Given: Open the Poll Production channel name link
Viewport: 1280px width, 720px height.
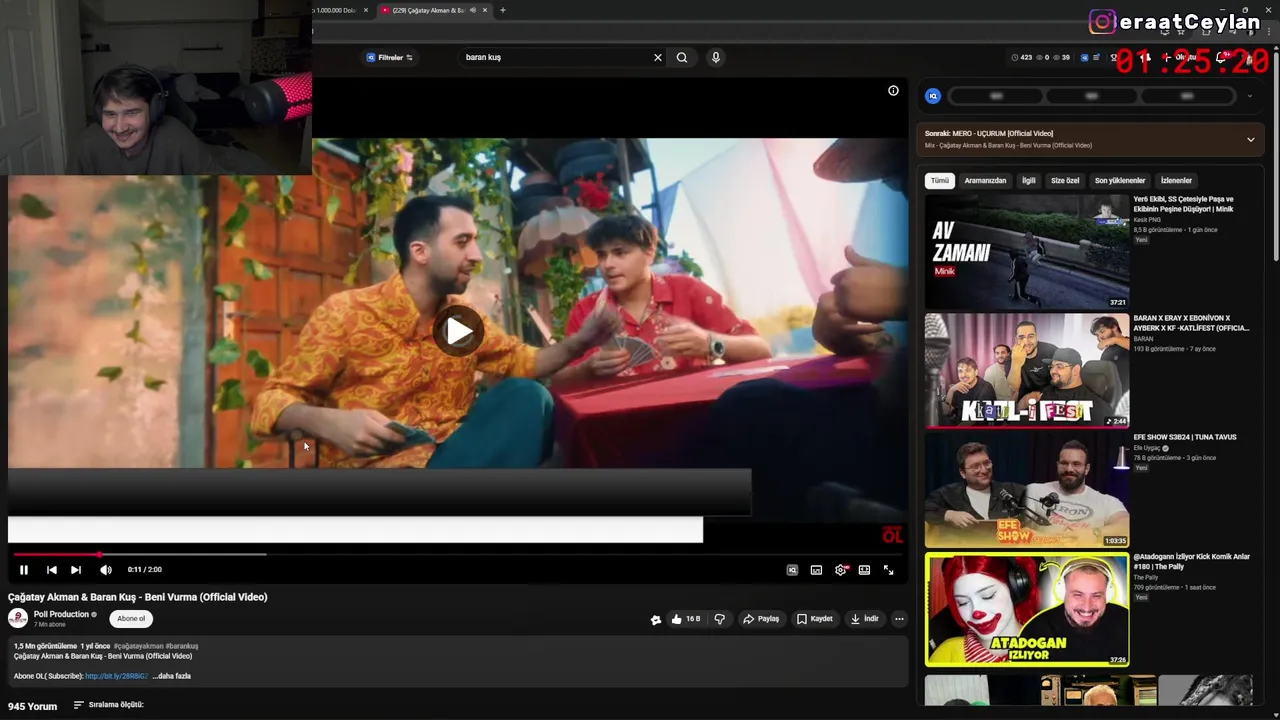Looking at the screenshot, I should (x=61, y=614).
